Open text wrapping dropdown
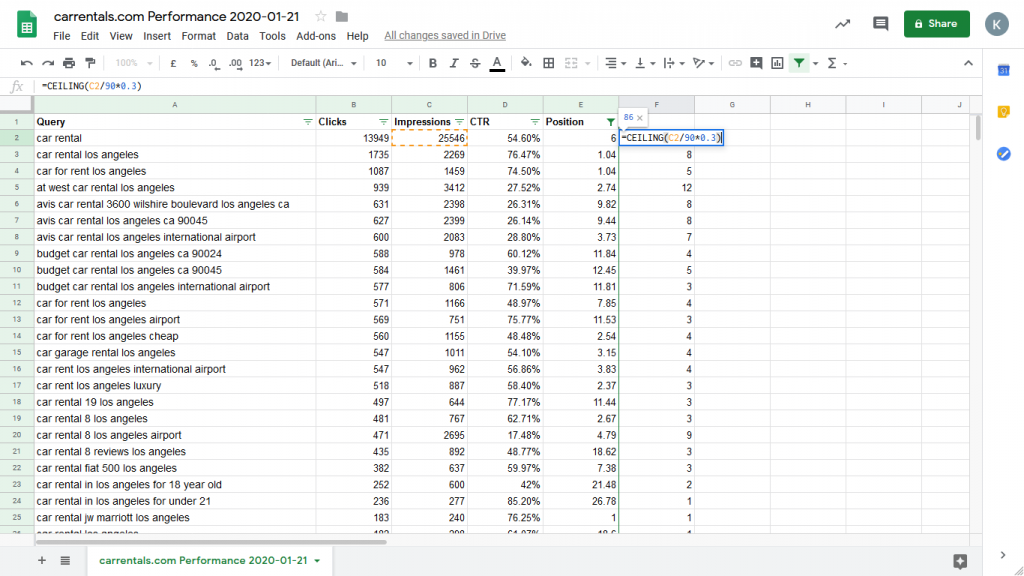 (x=673, y=63)
